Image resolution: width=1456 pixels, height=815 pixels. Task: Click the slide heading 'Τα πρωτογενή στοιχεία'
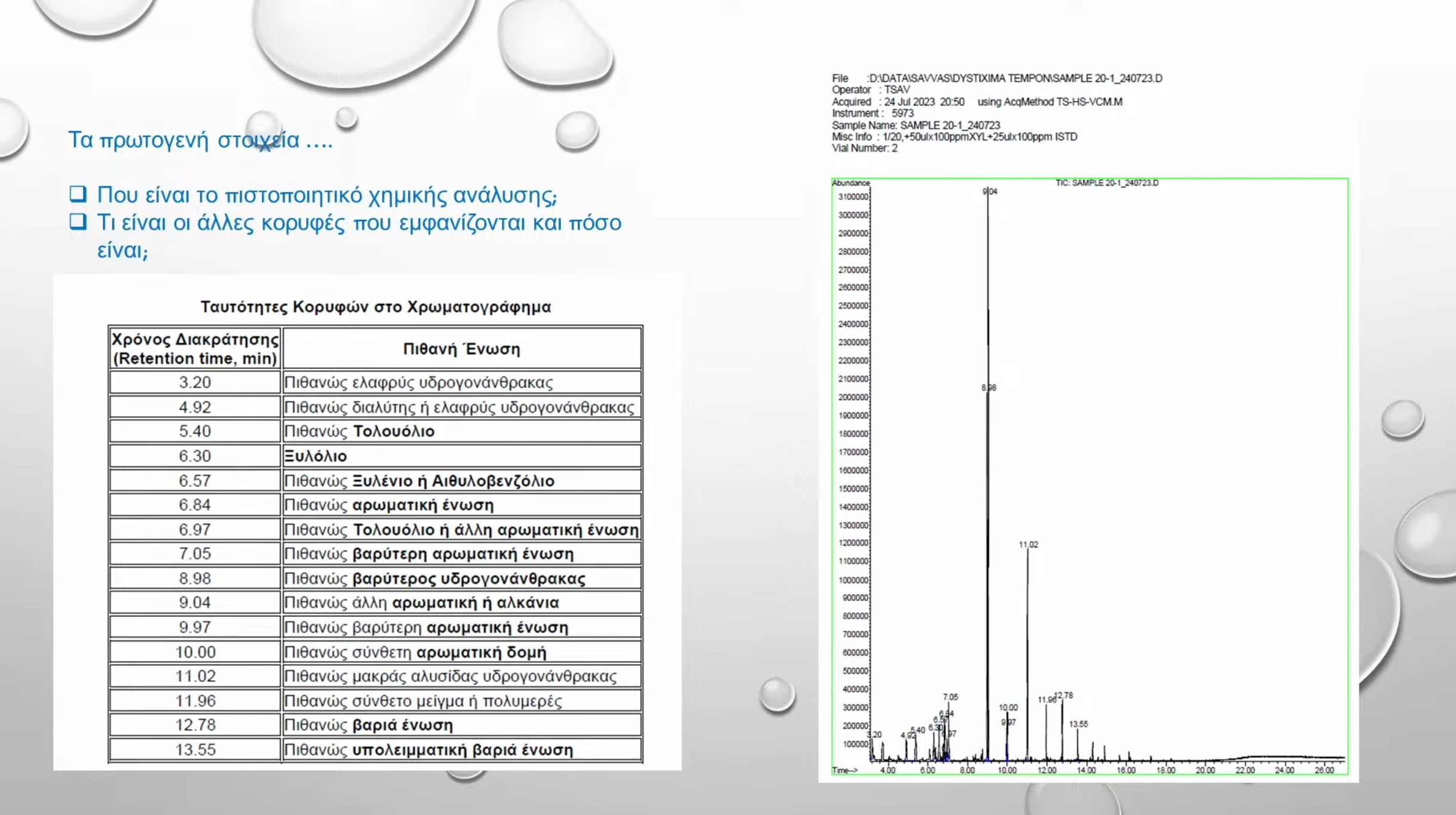pos(200,140)
